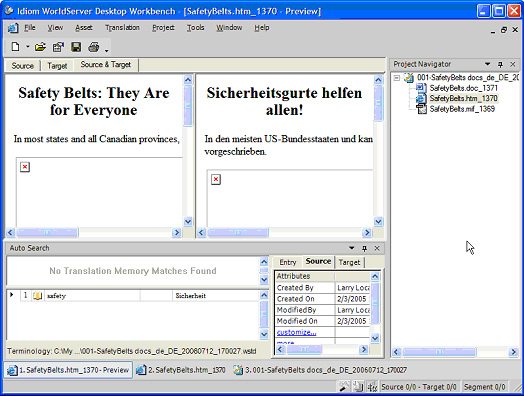Viewport: 524px width, 396px height.
Task: Switch to 1. SafetyBelts.htm_1370 - Preview window tab
Action: coord(68,370)
